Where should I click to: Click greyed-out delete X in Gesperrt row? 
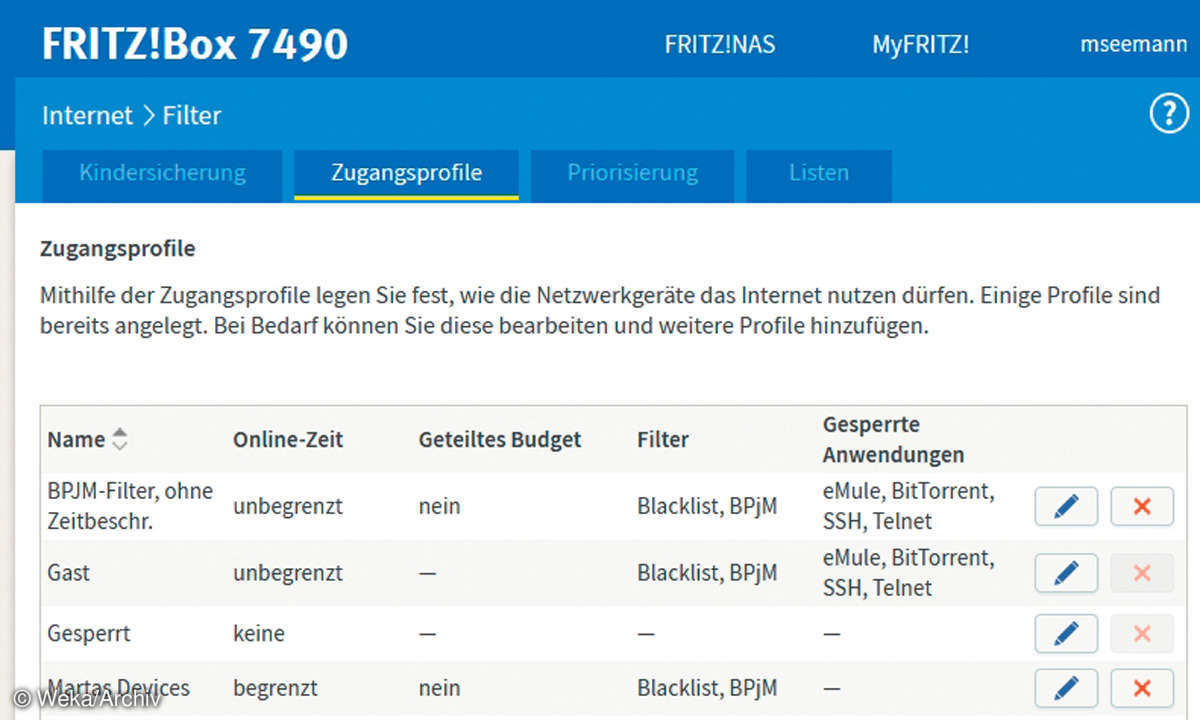(1142, 633)
